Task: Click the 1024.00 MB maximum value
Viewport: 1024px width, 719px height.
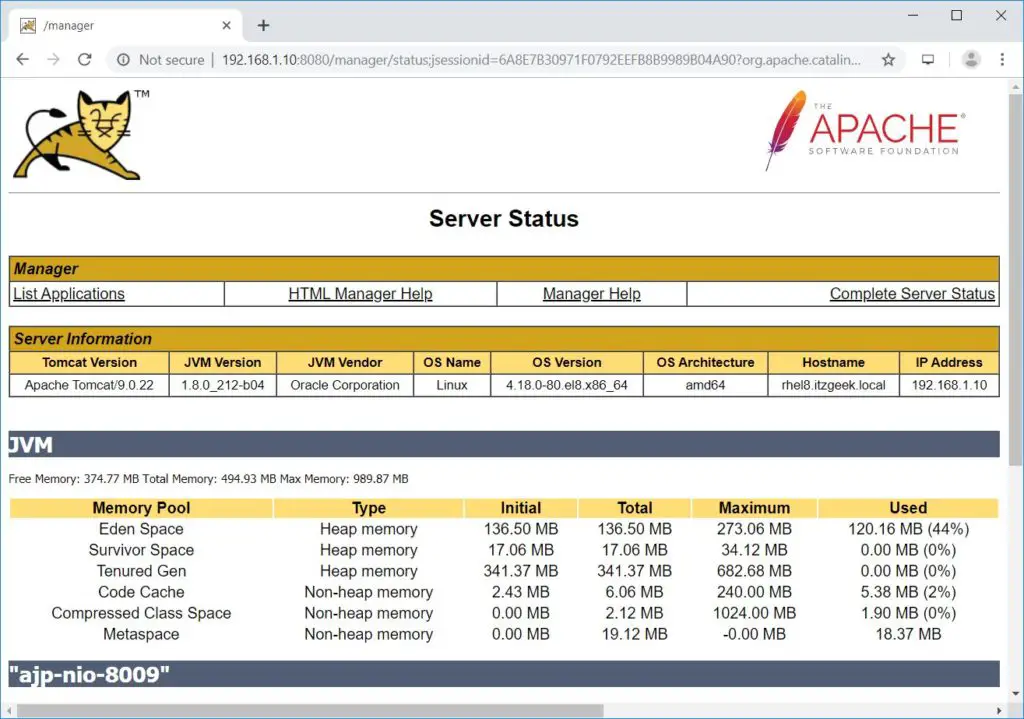Action: click(x=754, y=613)
